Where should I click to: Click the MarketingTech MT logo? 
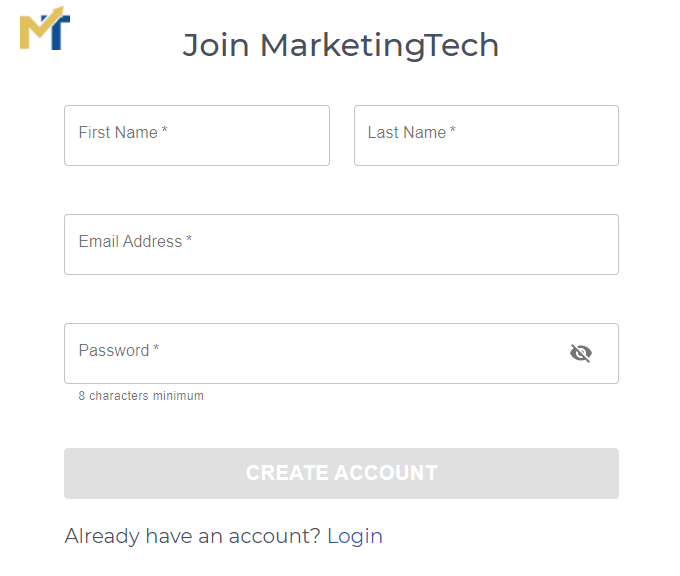(x=45, y=28)
